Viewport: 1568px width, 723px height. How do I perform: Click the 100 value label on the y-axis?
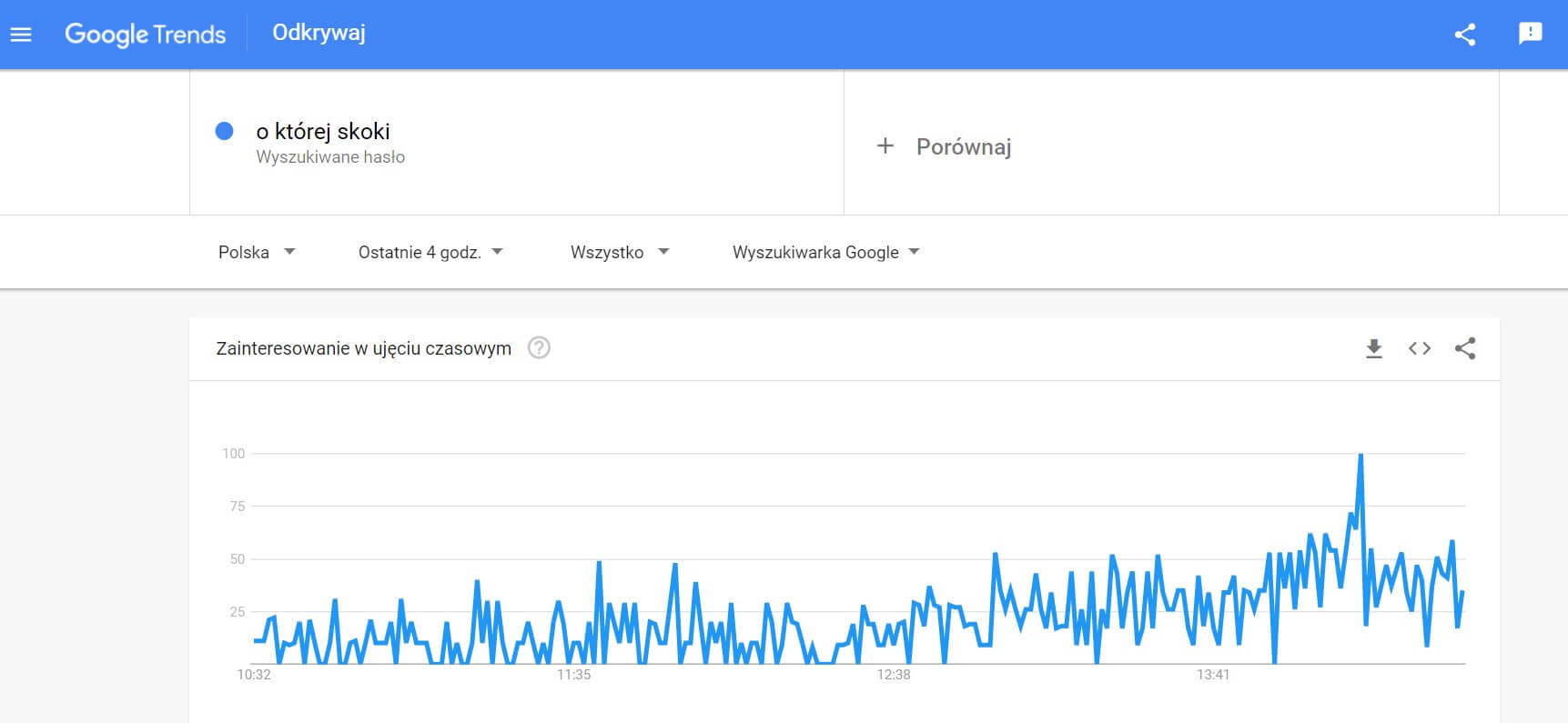coord(234,453)
